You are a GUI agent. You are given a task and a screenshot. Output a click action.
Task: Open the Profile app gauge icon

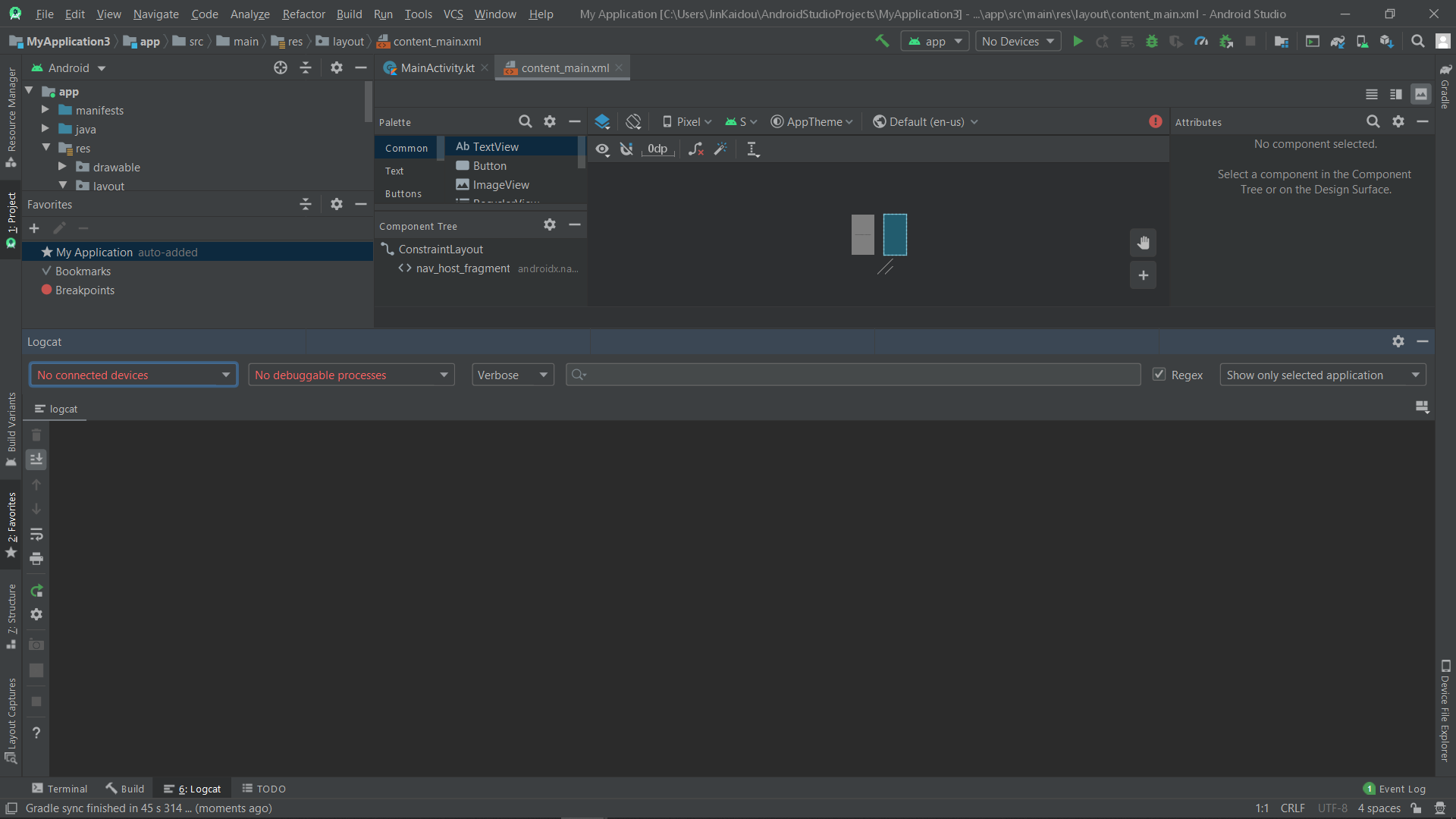pyautogui.click(x=1201, y=41)
